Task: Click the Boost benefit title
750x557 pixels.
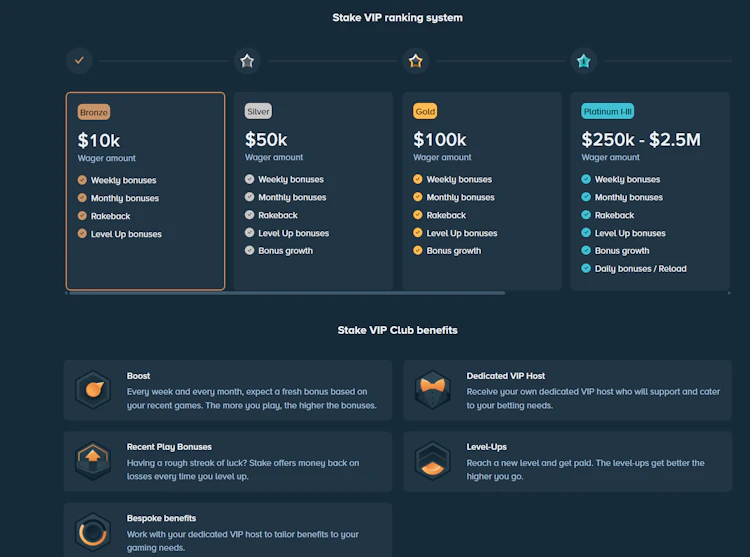Action: [138, 376]
